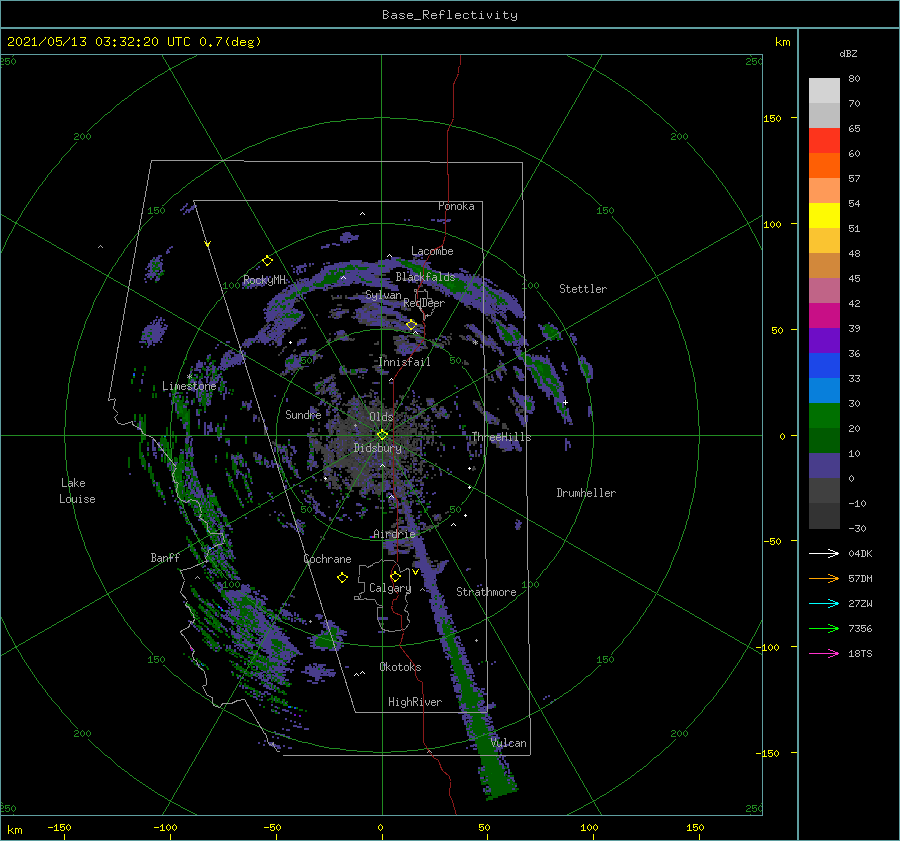Click the Sundre label
Viewport: 900px width, 841px height.
[x=303, y=414]
